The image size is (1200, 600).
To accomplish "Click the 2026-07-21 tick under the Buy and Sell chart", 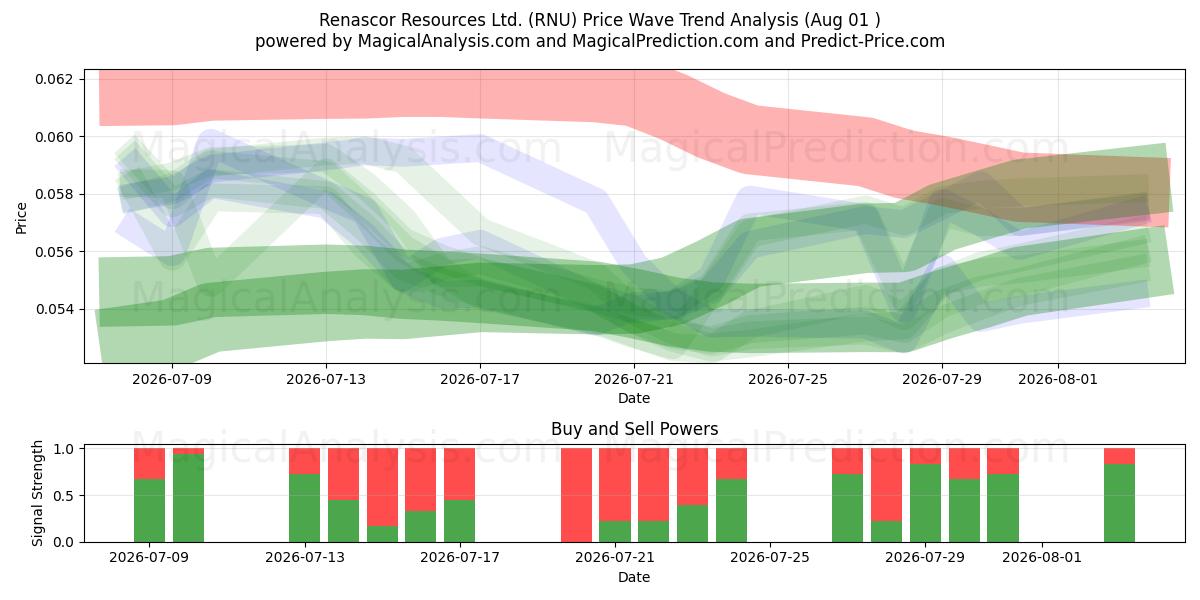I will [615, 558].
